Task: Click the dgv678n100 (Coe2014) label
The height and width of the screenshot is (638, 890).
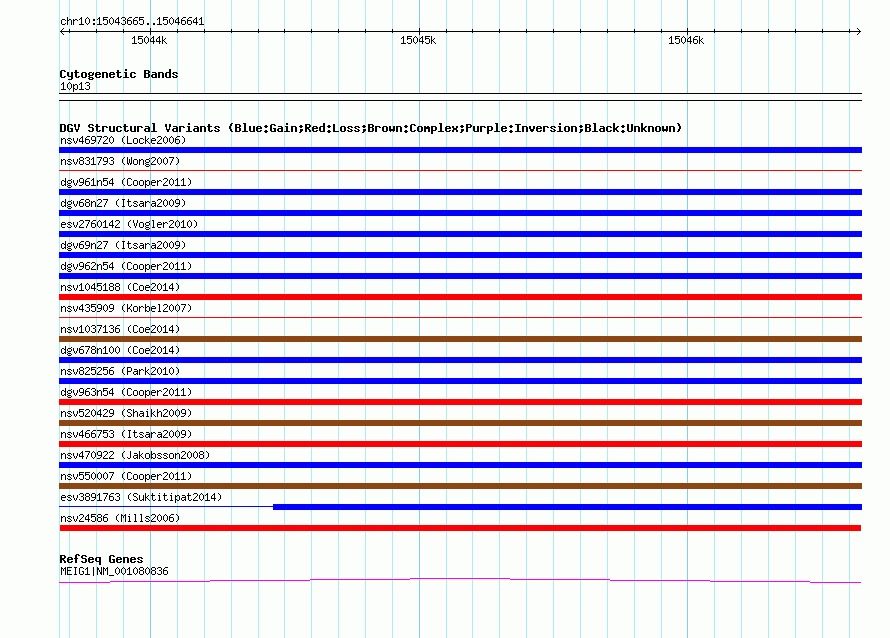Action: [120, 350]
